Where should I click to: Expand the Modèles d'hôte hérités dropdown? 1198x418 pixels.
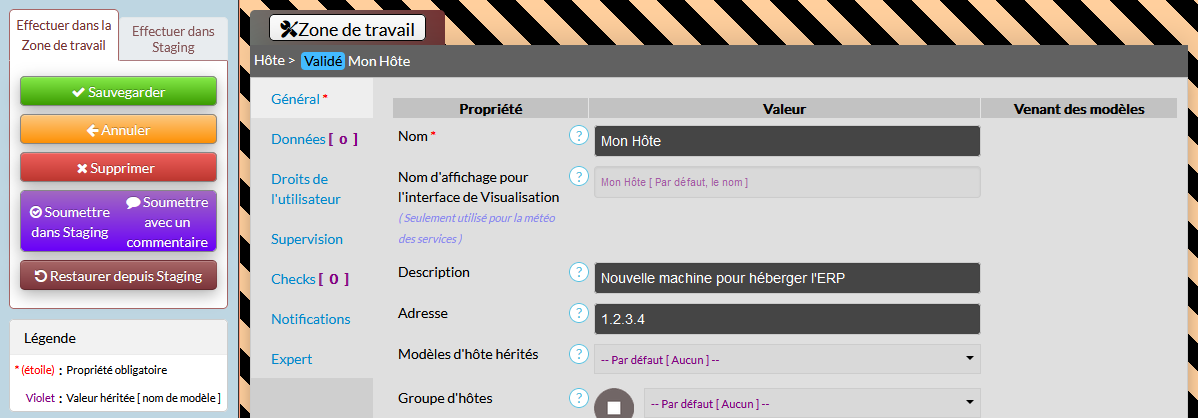click(787, 358)
